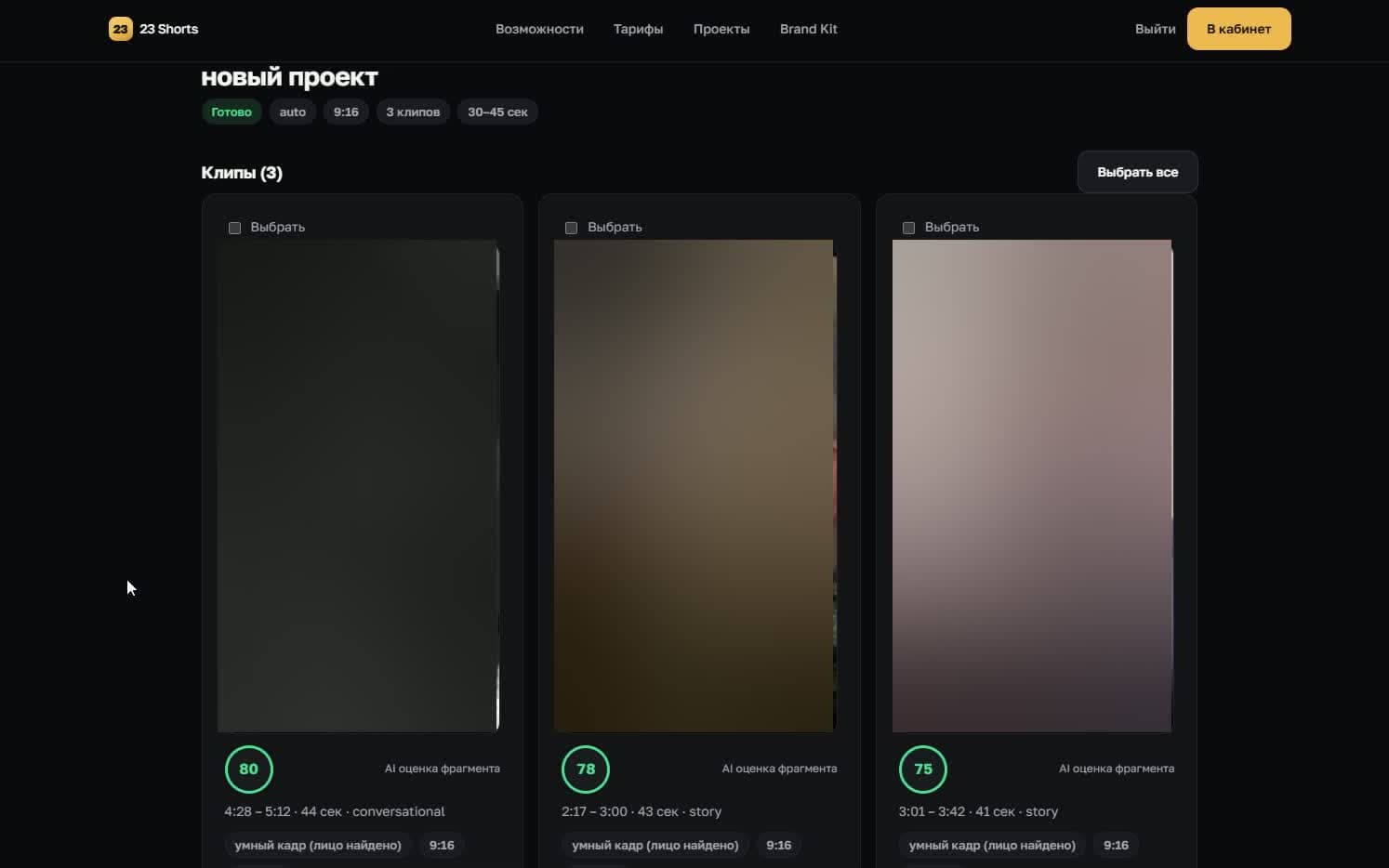Click the 23 Shorts logo icon
Image resolution: width=1389 pixels, height=868 pixels.
[121, 29]
